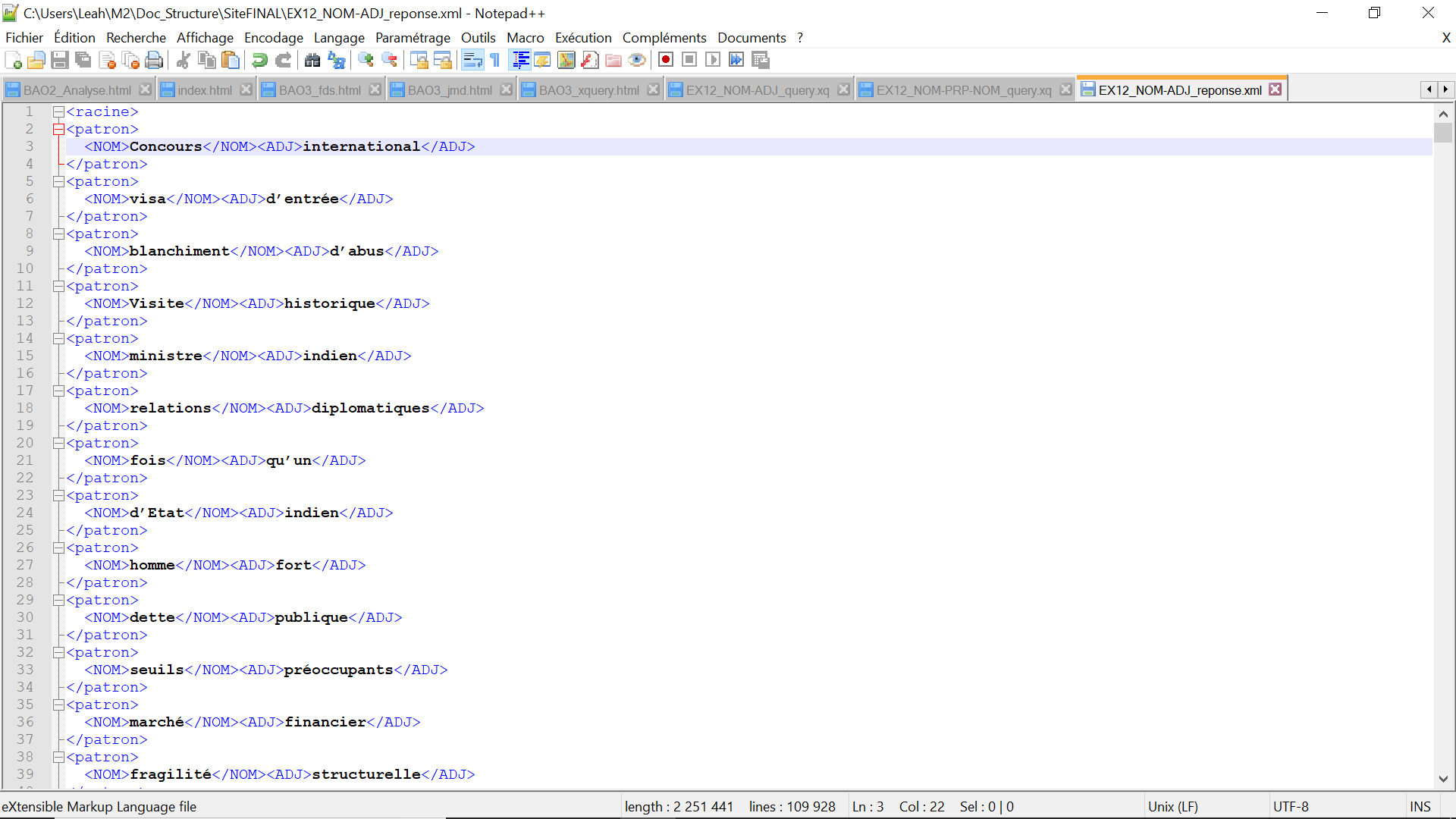Open the Édition menu

click(74, 38)
